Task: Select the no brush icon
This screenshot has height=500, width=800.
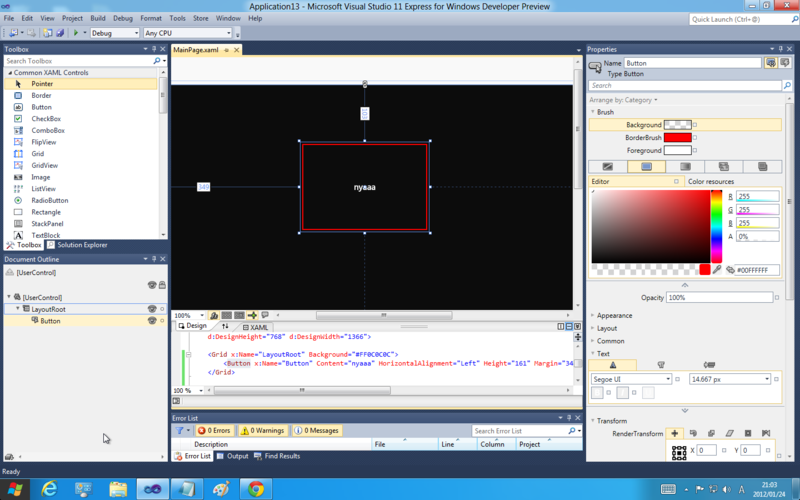Action: 608,167
